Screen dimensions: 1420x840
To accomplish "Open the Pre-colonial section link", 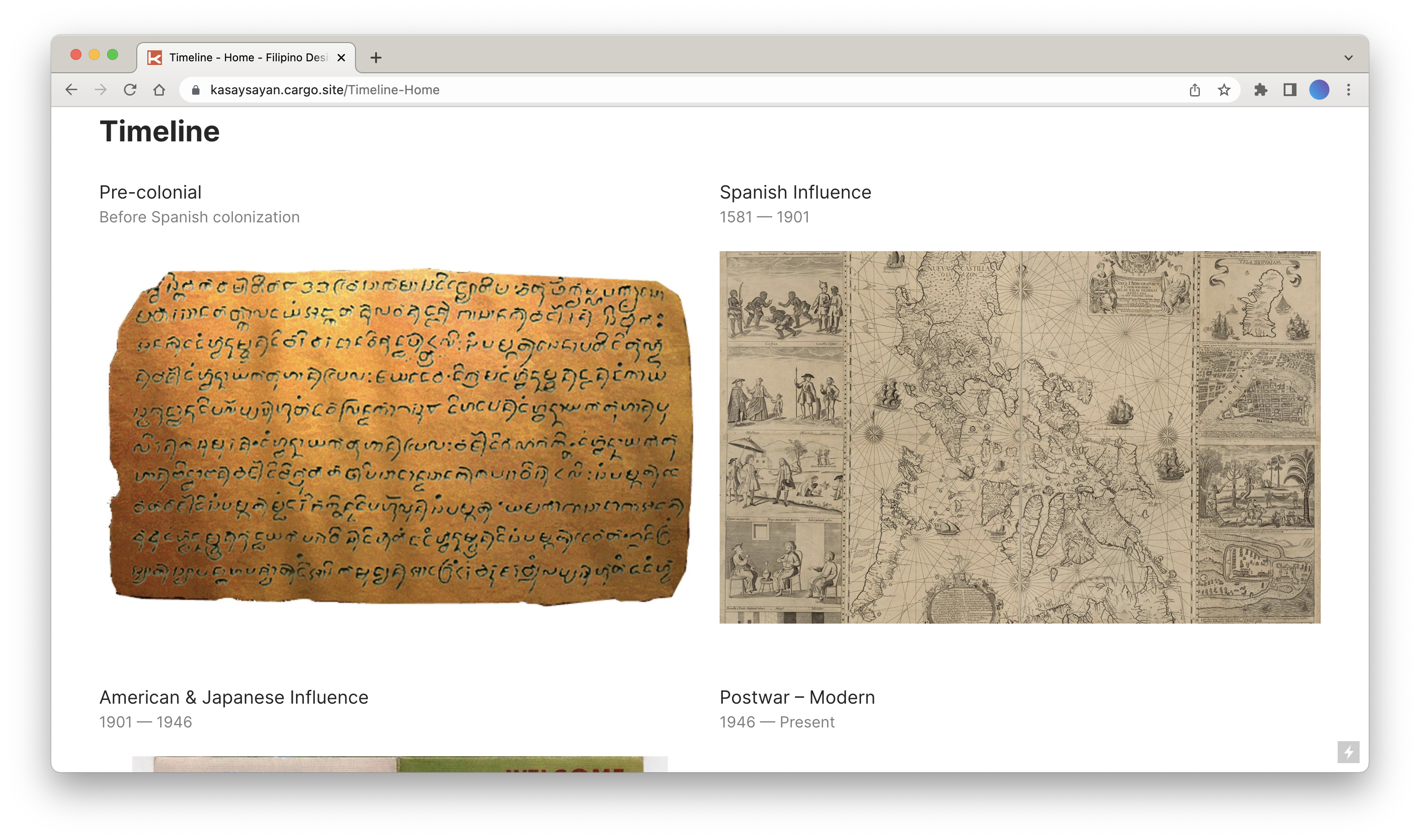I will click(151, 193).
